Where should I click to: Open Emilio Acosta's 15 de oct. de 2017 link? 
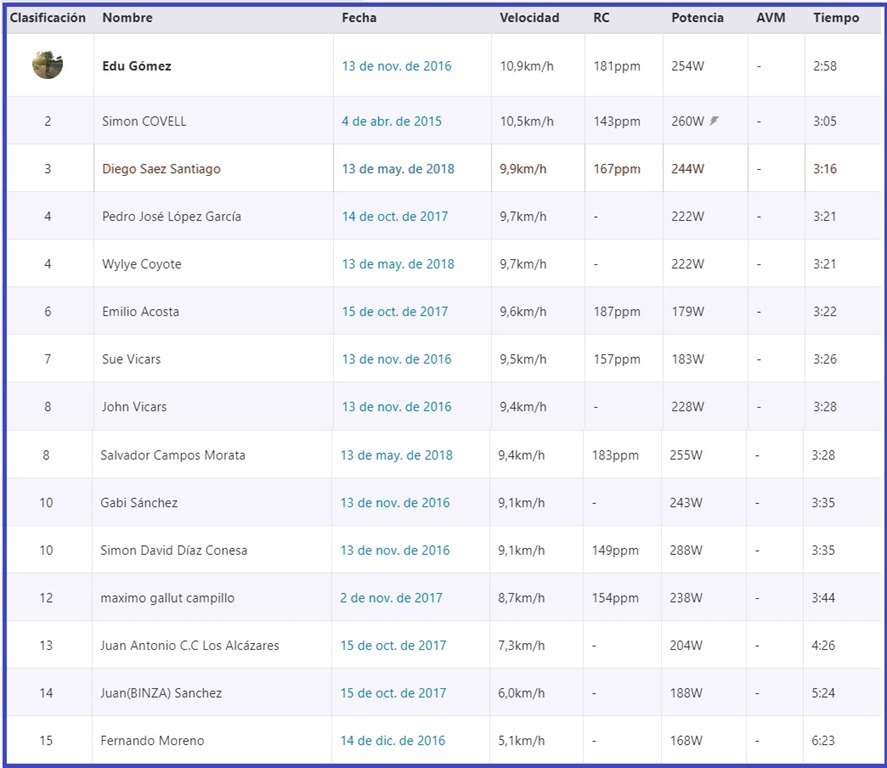(395, 312)
